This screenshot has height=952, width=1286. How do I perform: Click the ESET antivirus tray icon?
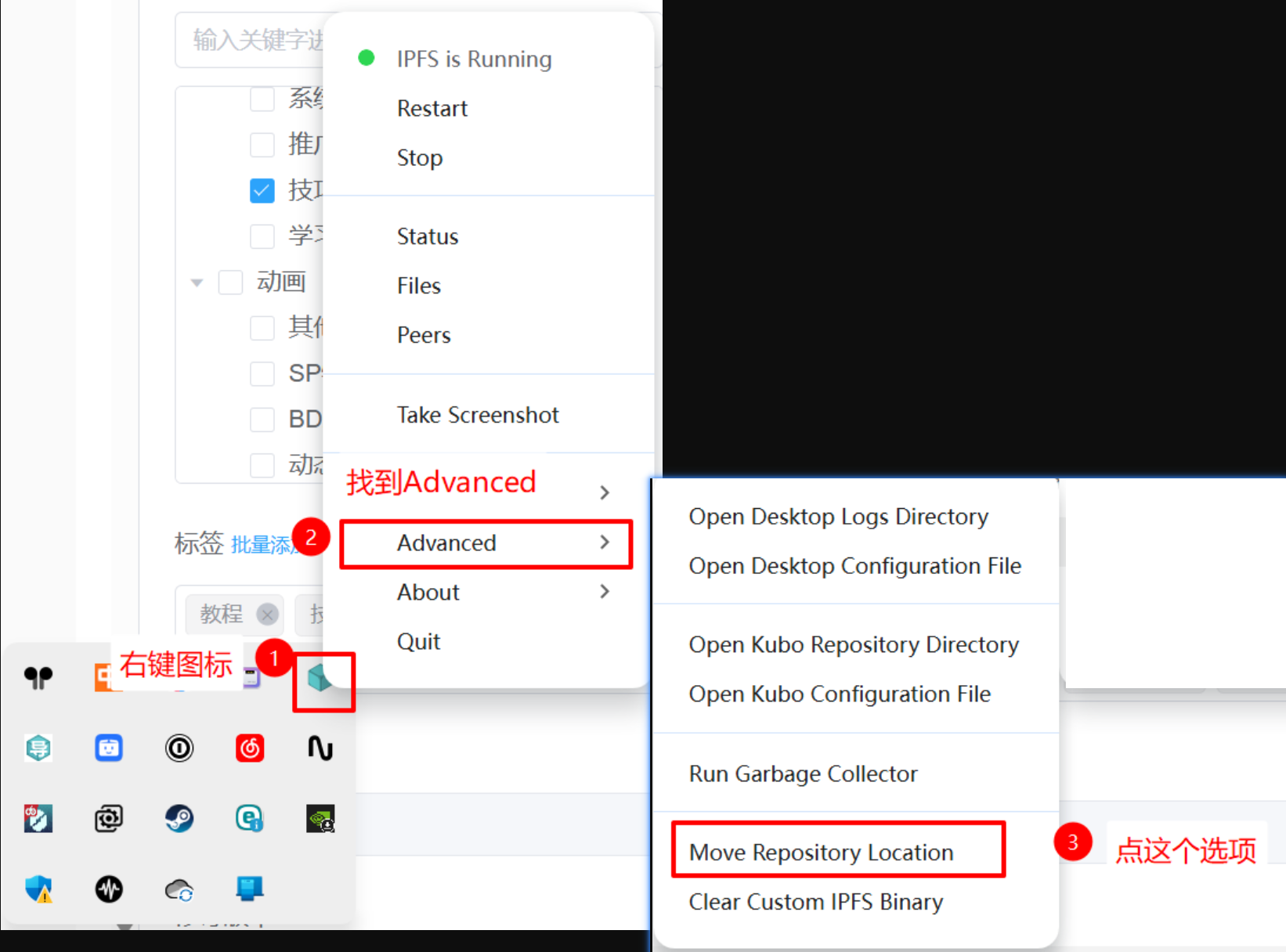[250, 819]
